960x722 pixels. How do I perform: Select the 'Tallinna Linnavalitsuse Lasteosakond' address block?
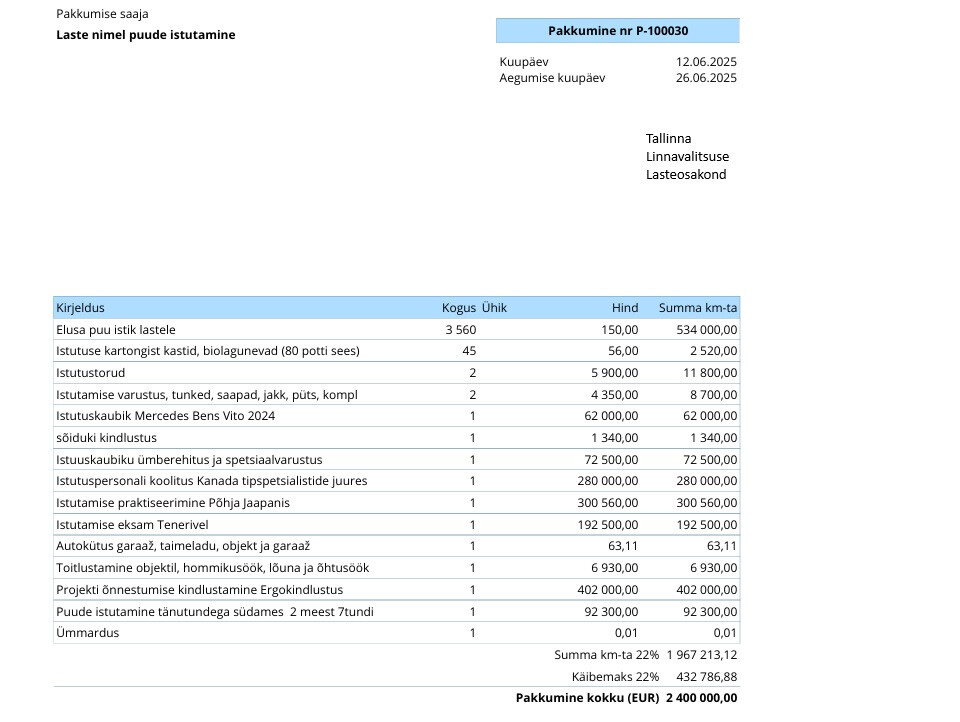point(687,157)
